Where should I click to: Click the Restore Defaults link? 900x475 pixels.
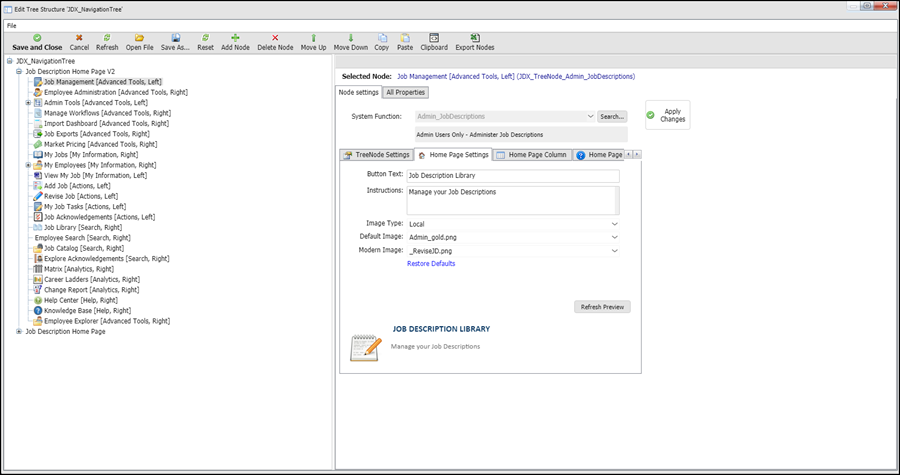pos(431,263)
